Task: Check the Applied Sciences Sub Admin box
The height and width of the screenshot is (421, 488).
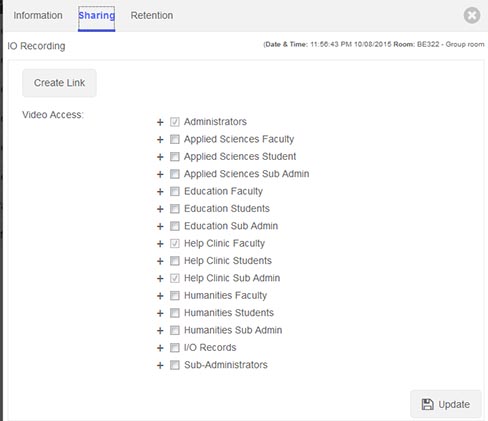Action: click(x=175, y=174)
